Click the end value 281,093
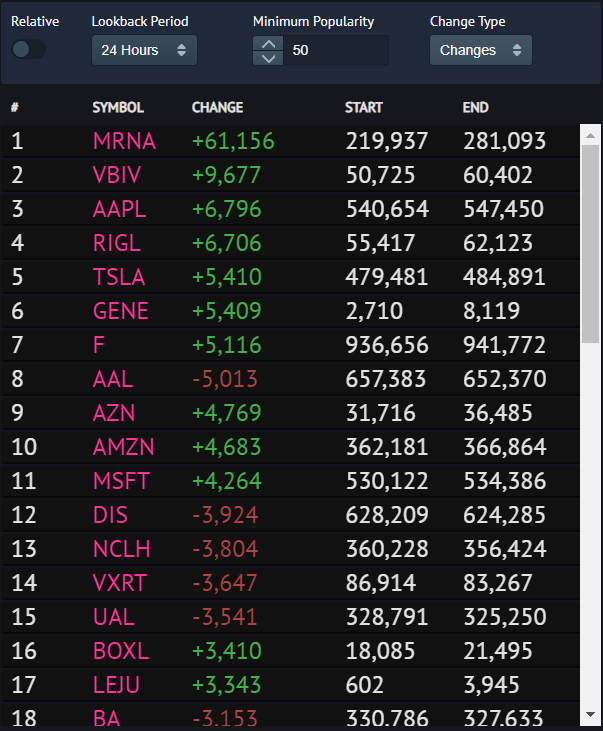 pyautogui.click(x=504, y=141)
